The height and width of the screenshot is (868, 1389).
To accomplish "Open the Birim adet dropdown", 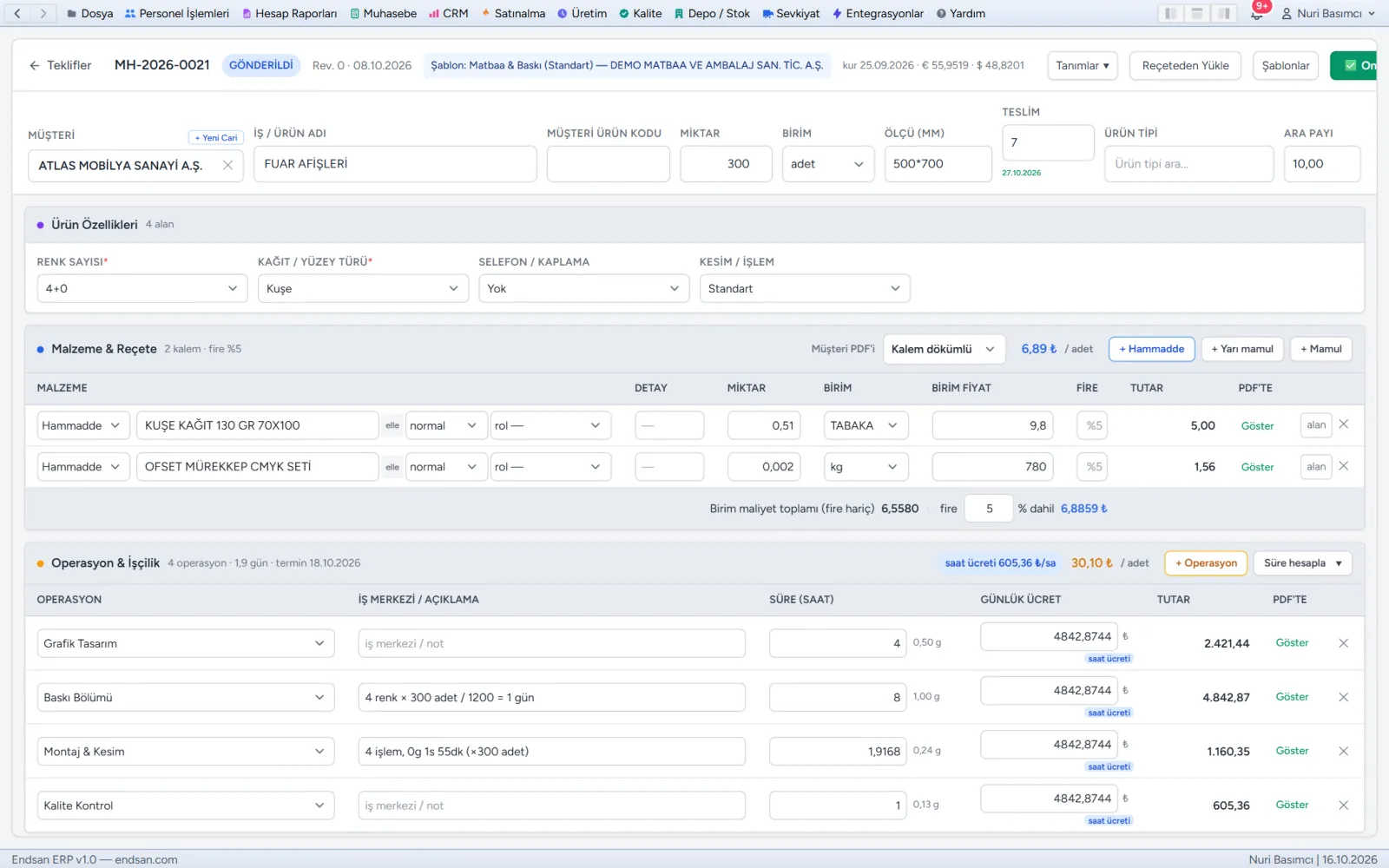I will point(828,164).
